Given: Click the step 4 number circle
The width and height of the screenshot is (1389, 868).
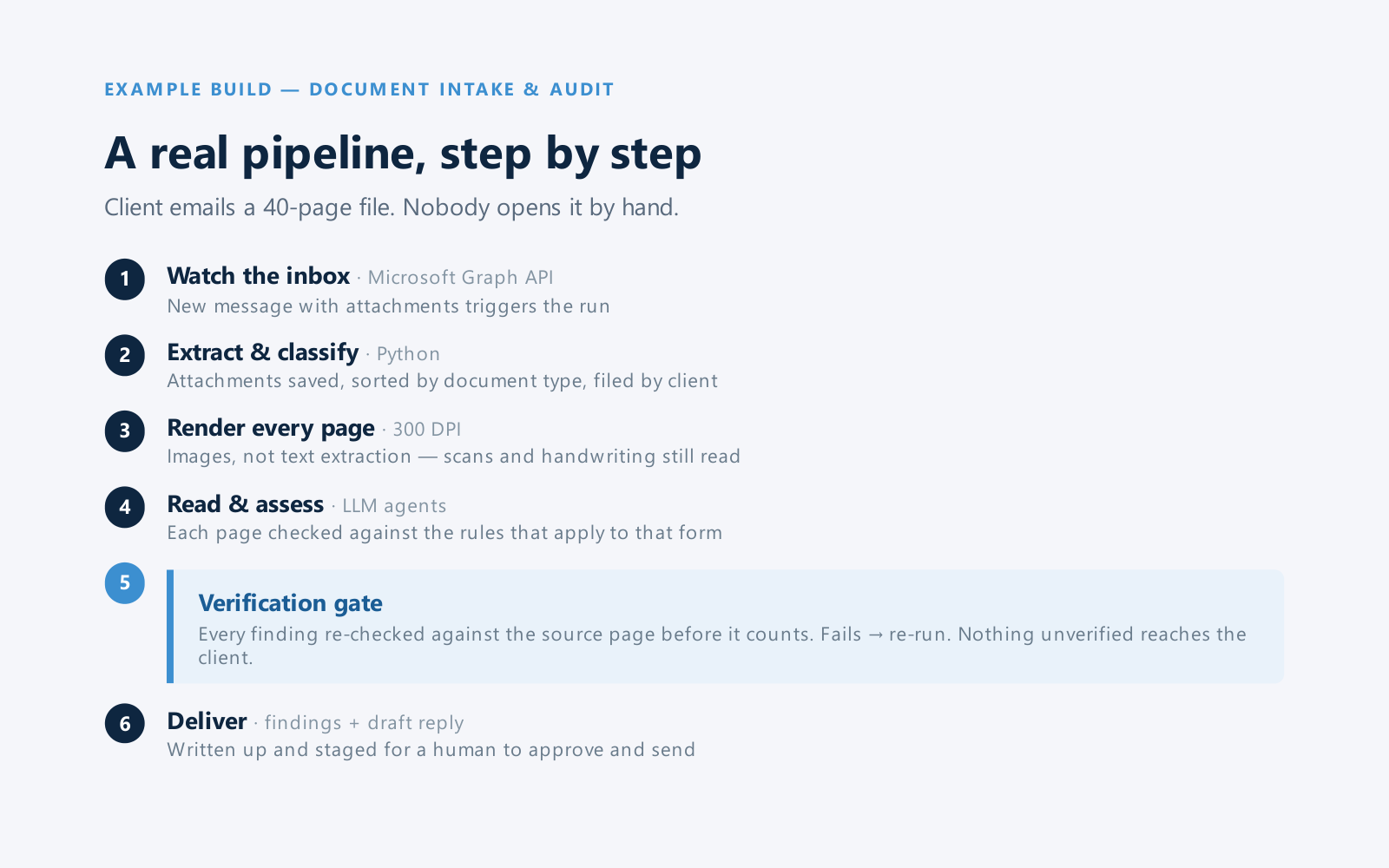Looking at the screenshot, I should pyautogui.click(x=125, y=507).
